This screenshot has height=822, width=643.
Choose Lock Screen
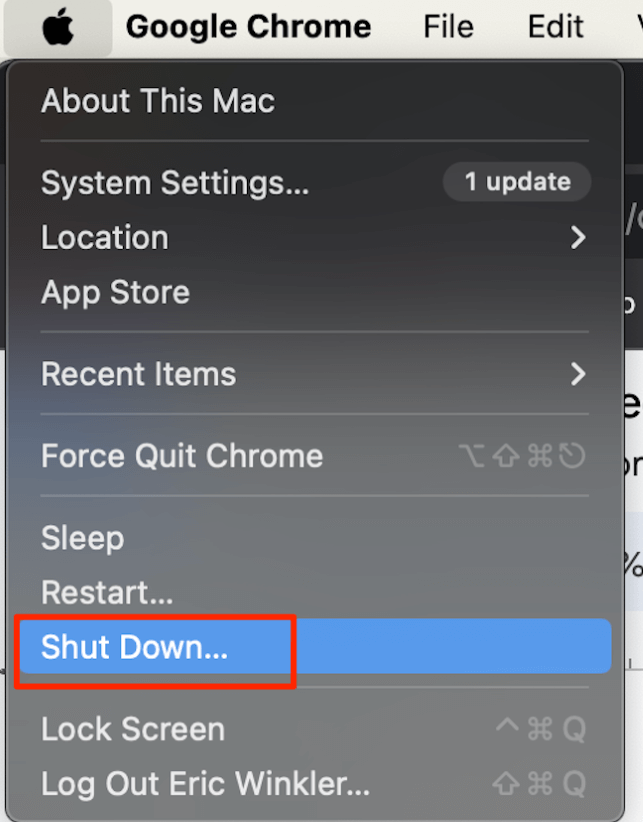tap(314, 729)
